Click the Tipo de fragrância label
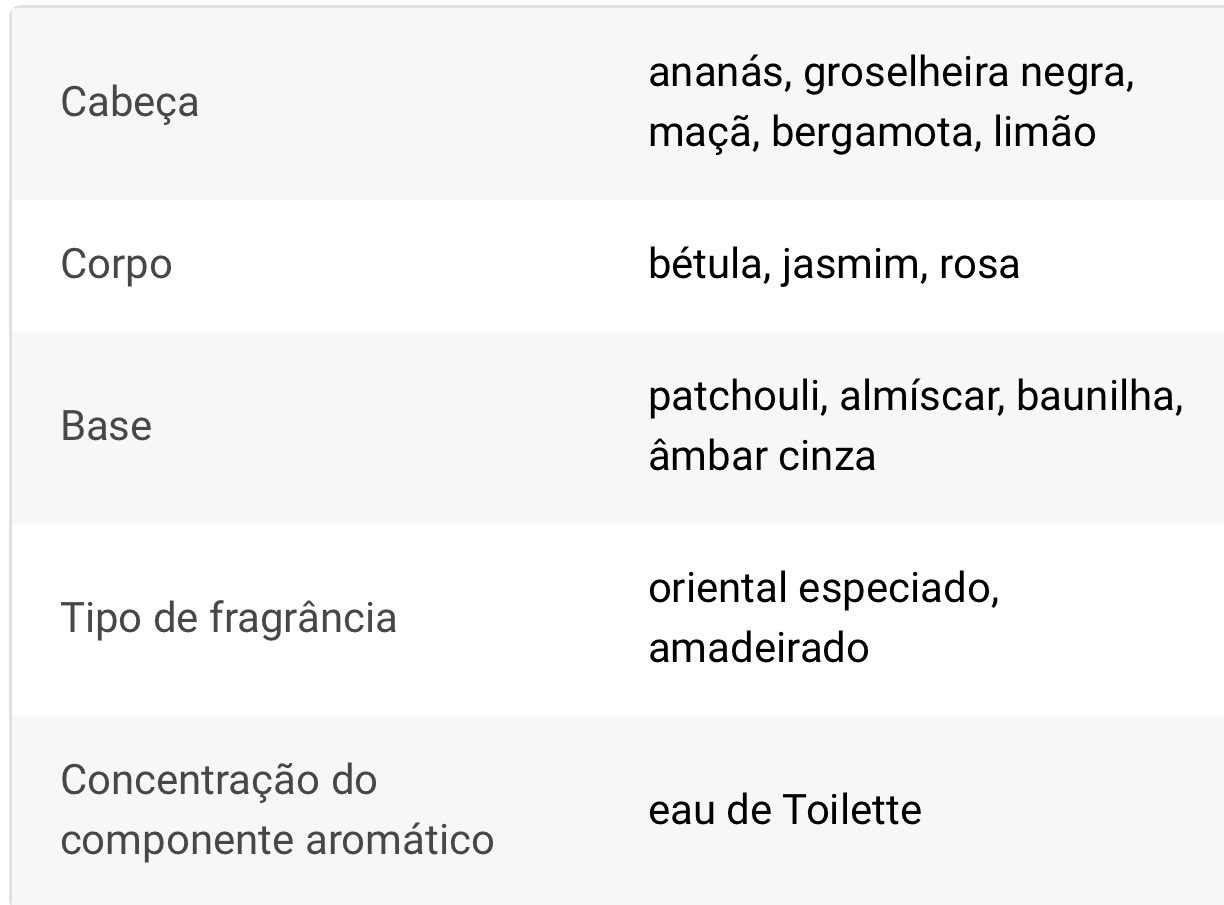 tap(229, 618)
